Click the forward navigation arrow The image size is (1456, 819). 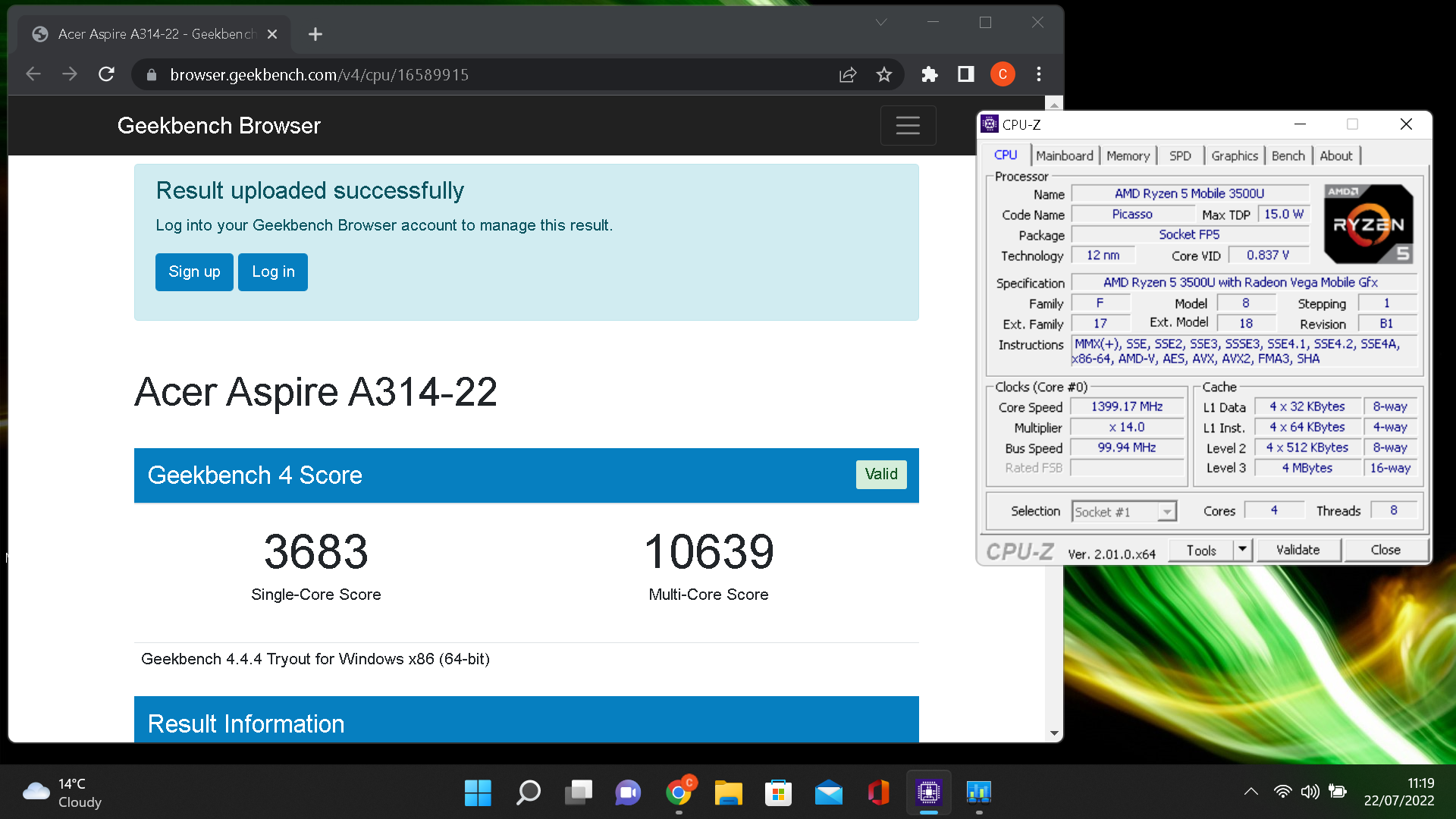(x=70, y=74)
